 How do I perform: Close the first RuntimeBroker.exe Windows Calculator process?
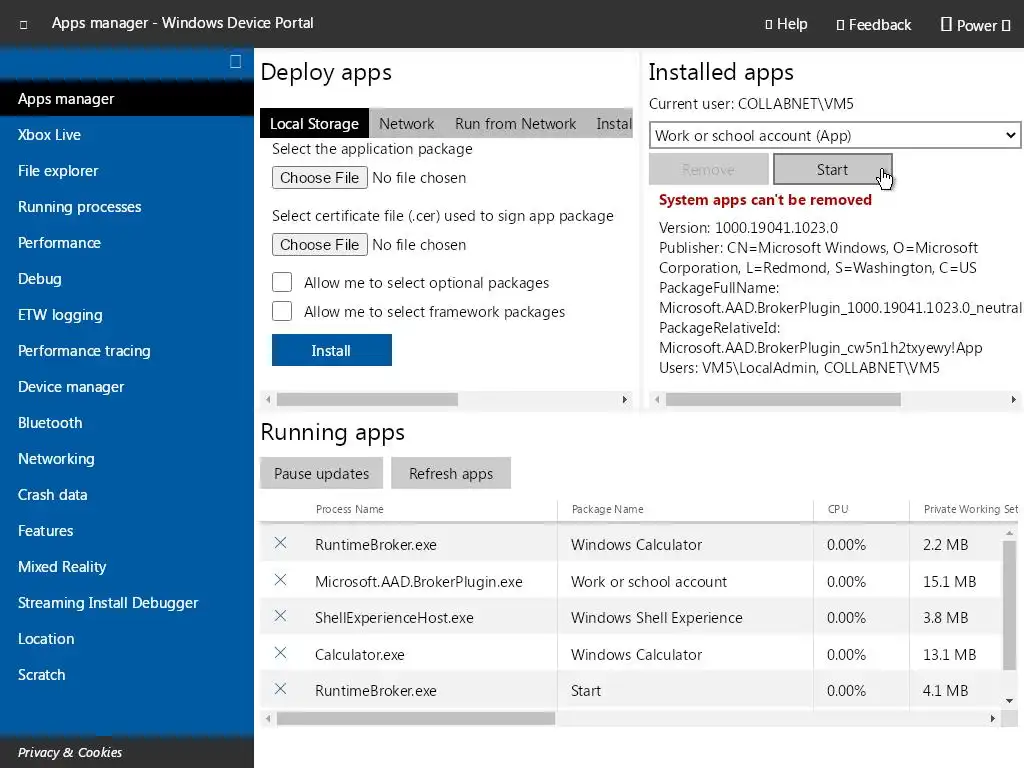click(280, 543)
